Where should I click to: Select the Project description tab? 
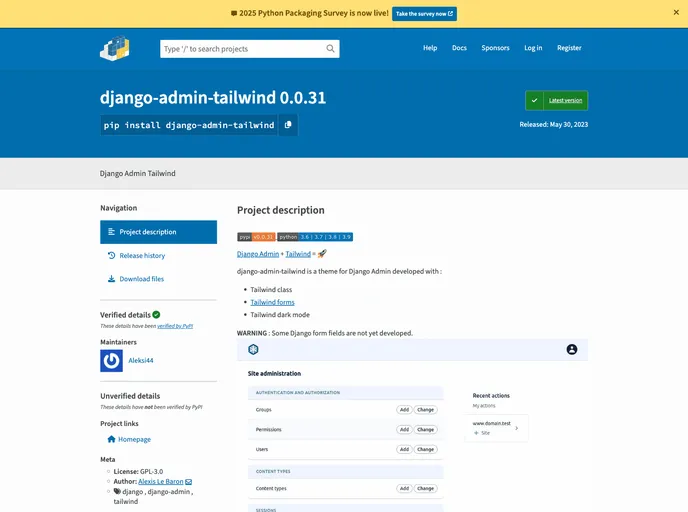pos(158,232)
